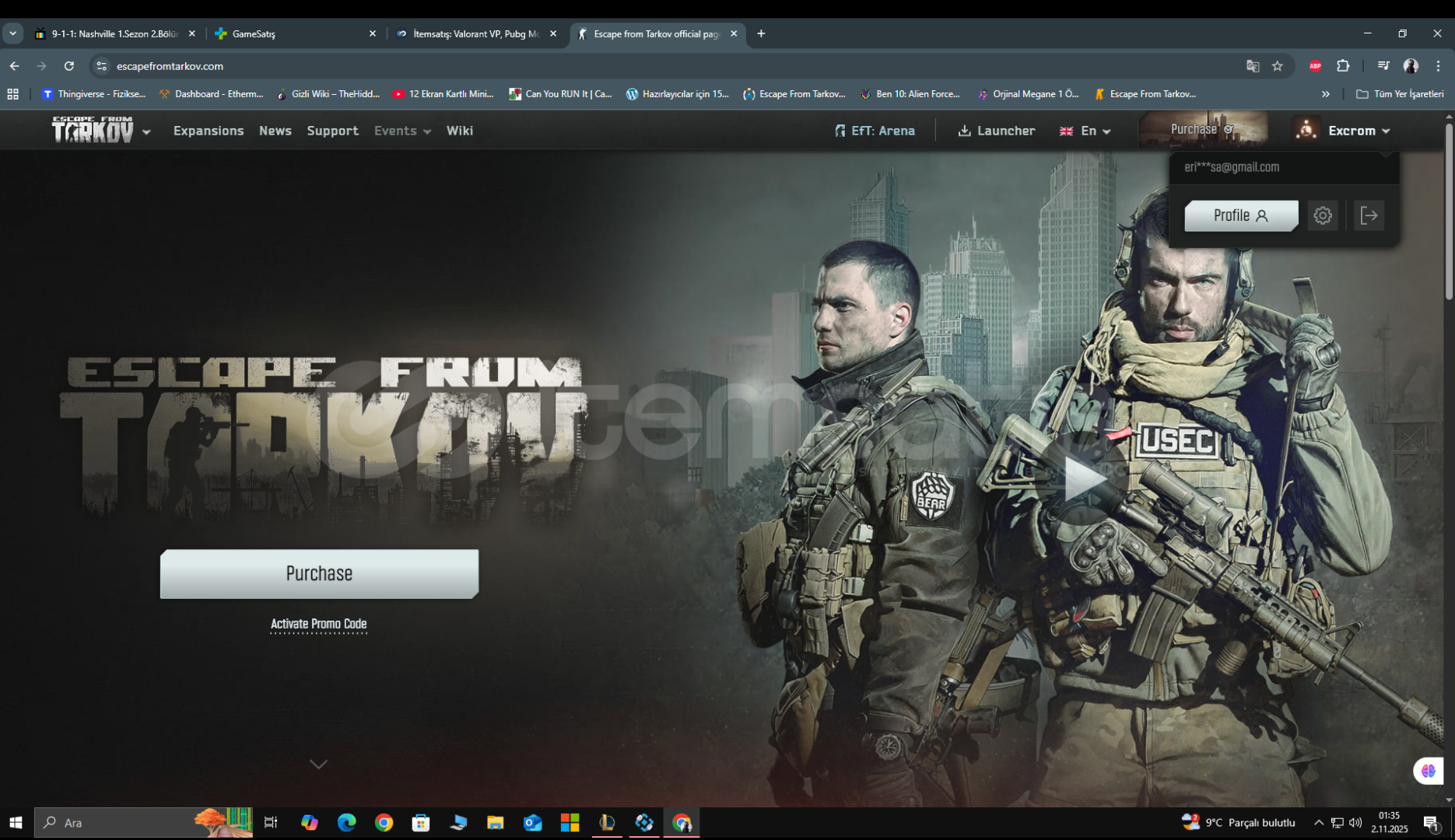Click the taskbar Ara search box
1455x840 pixels.
[144, 823]
